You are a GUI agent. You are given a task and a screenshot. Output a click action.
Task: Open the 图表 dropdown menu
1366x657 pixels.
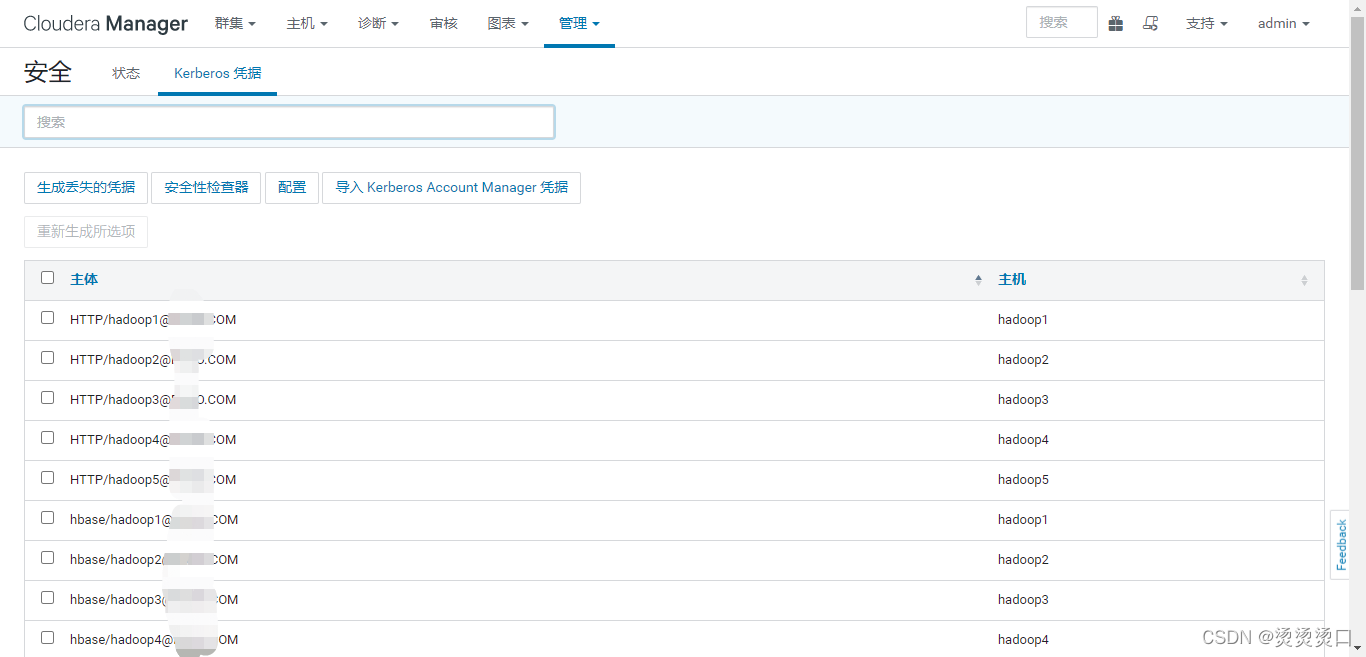coord(508,23)
